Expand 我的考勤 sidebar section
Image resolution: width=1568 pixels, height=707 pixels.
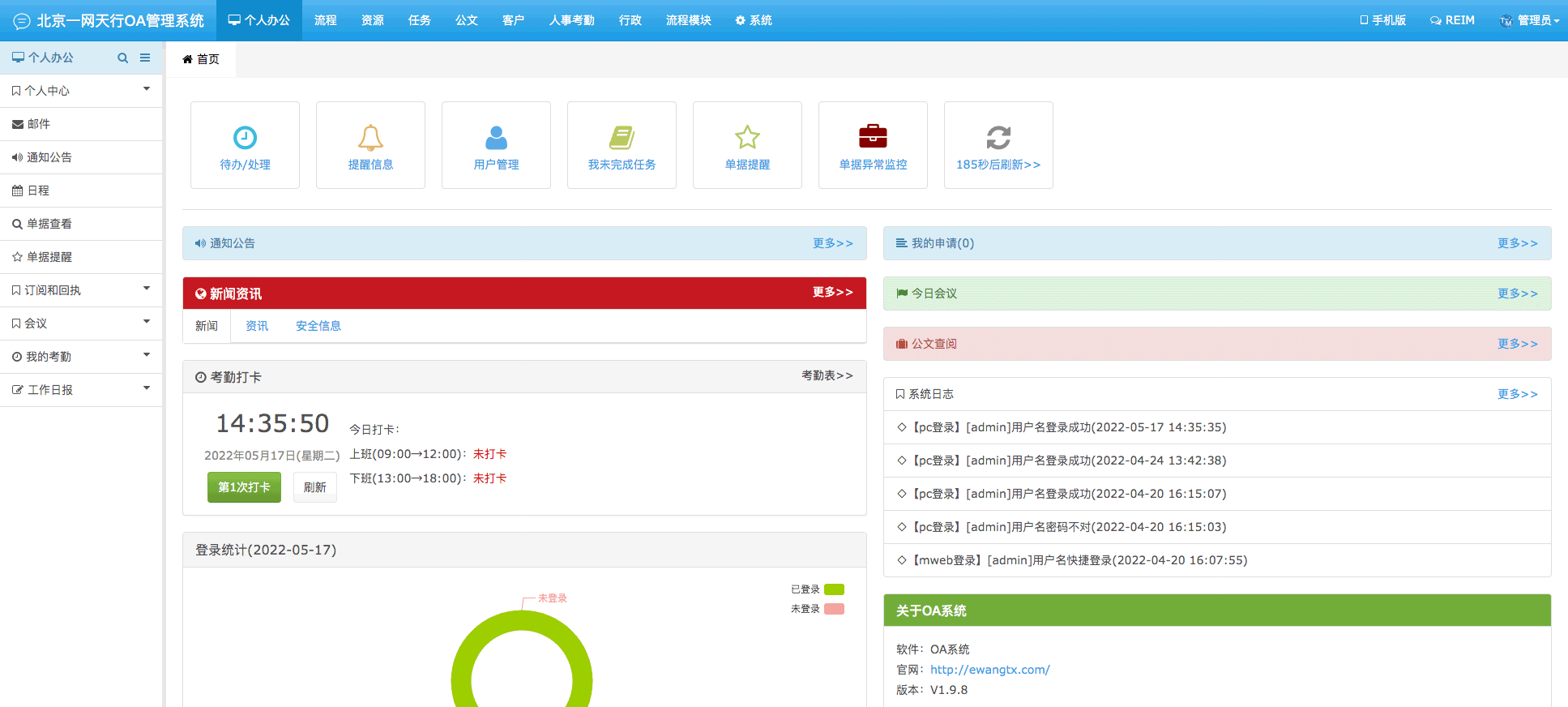(x=81, y=357)
